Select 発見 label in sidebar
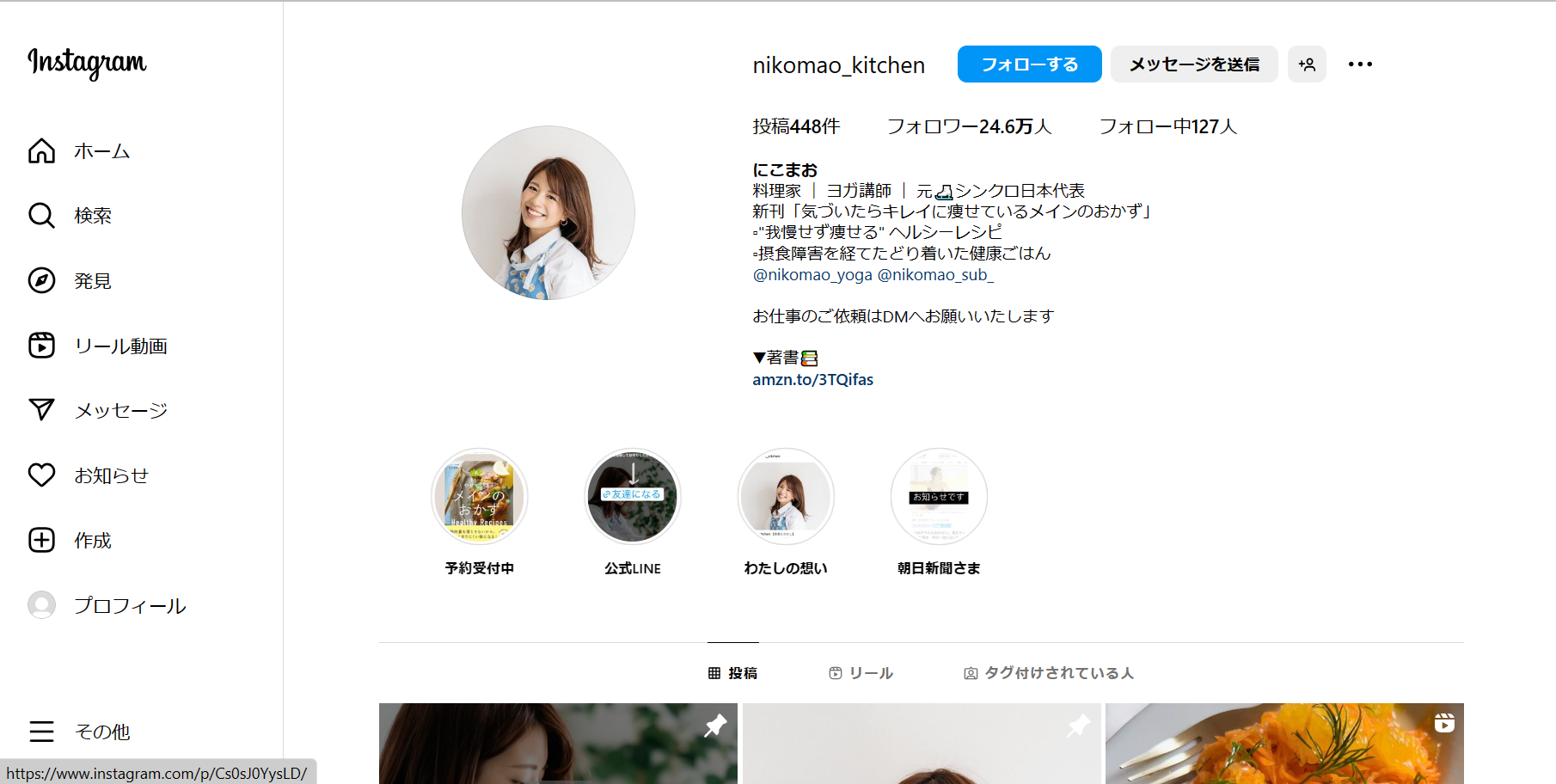Viewport: 1556px width, 784px height. click(93, 281)
